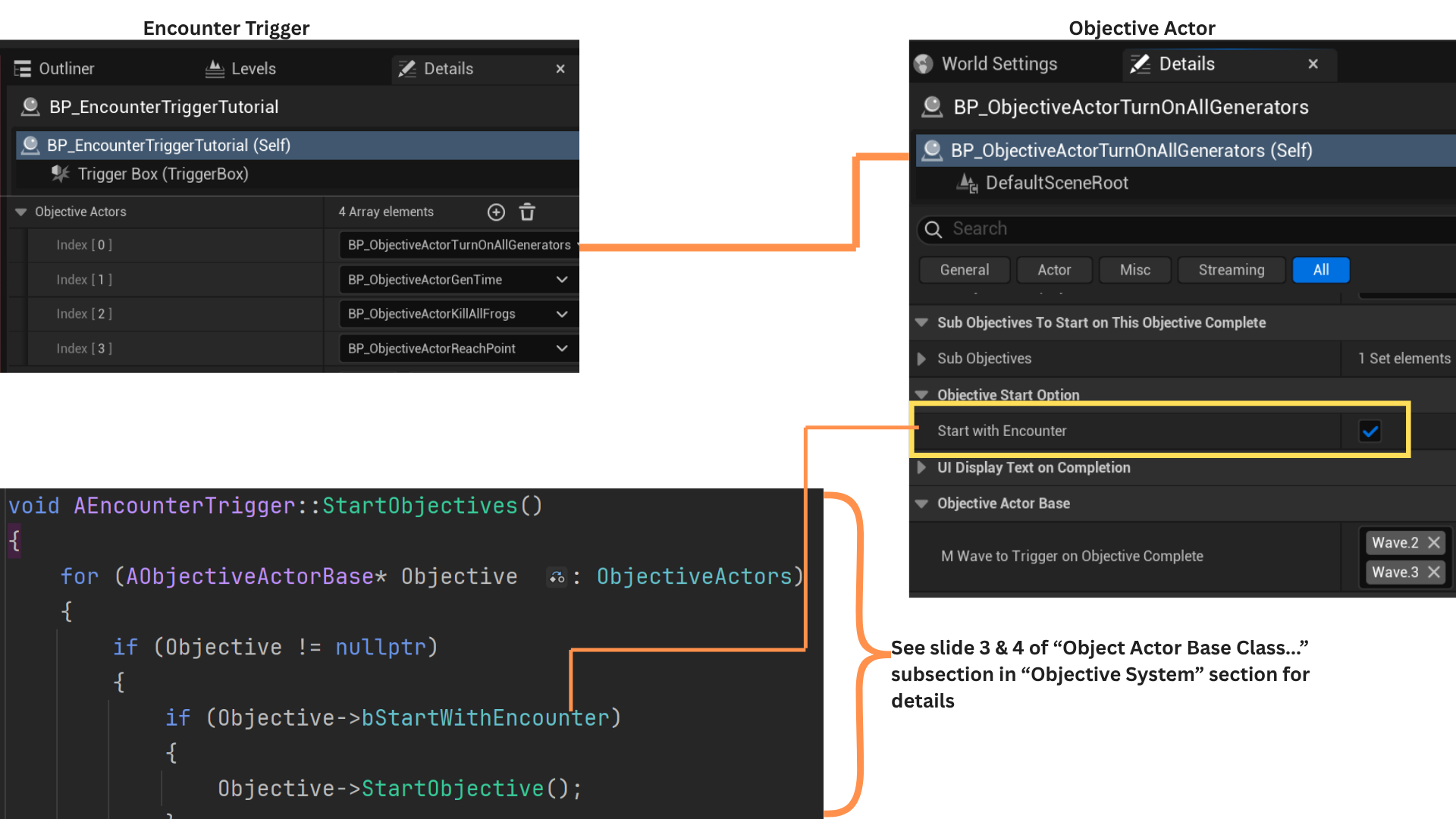Toggle the All filter button
The width and height of the screenshot is (1456, 819).
pyautogui.click(x=1320, y=270)
